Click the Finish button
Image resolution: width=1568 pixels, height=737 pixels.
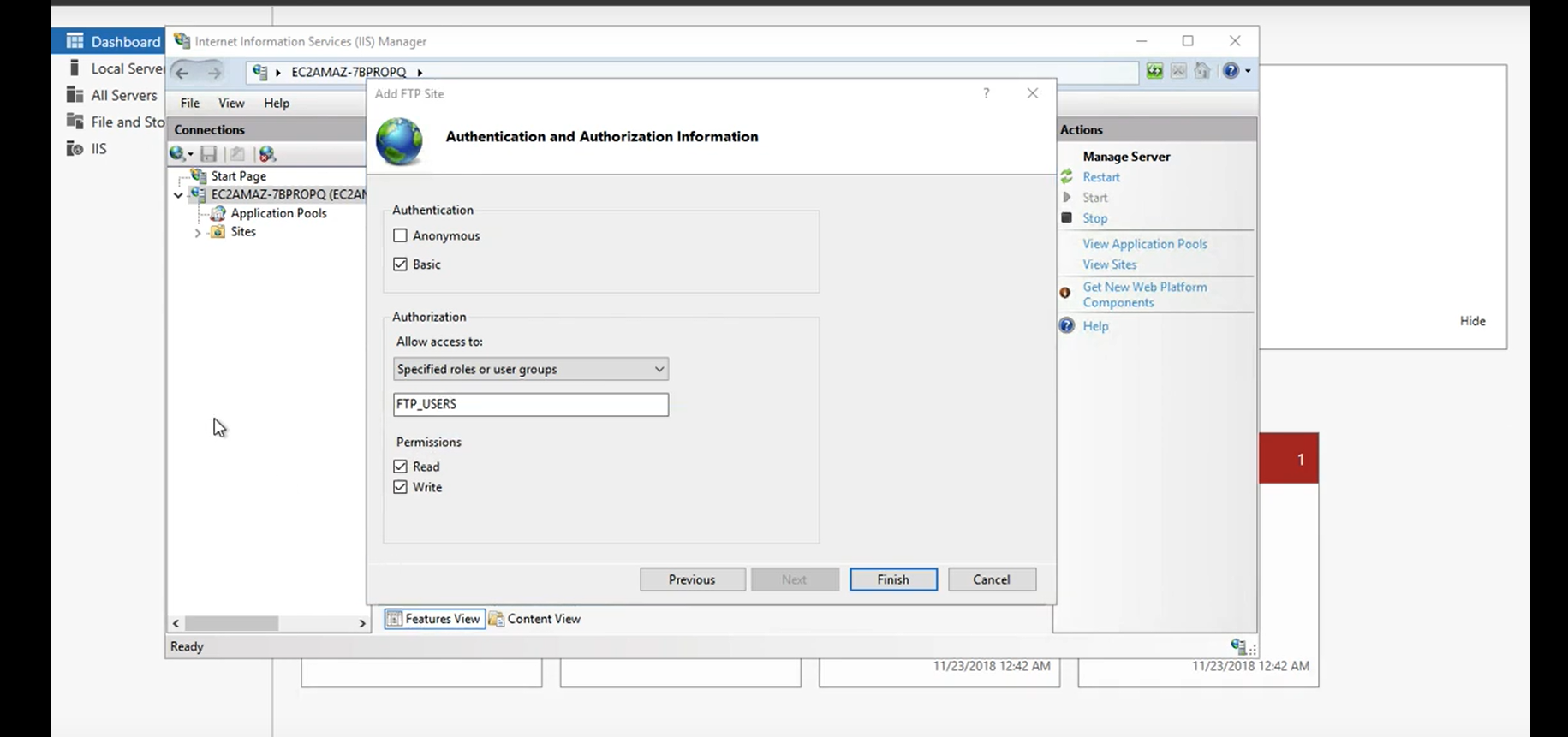[x=893, y=579]
